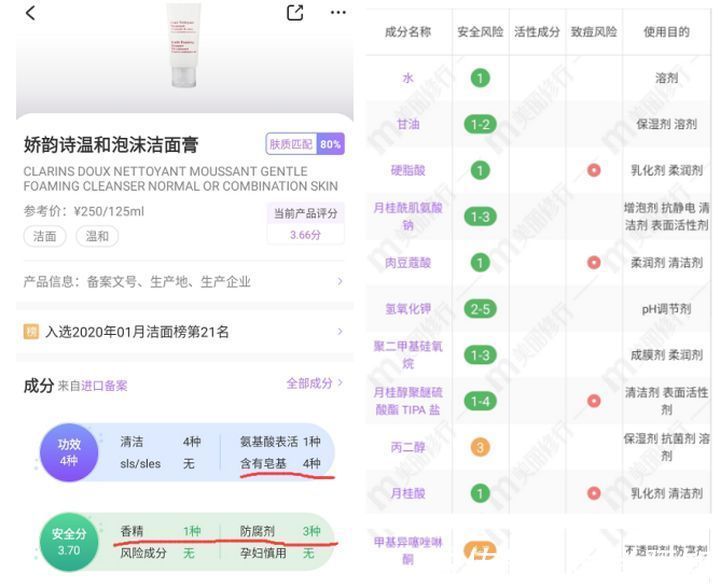Tap safety badge 1 in 月桂酸 row
Image resolution: width=720 pixels, height=587 pixels.
coord(480,494)
